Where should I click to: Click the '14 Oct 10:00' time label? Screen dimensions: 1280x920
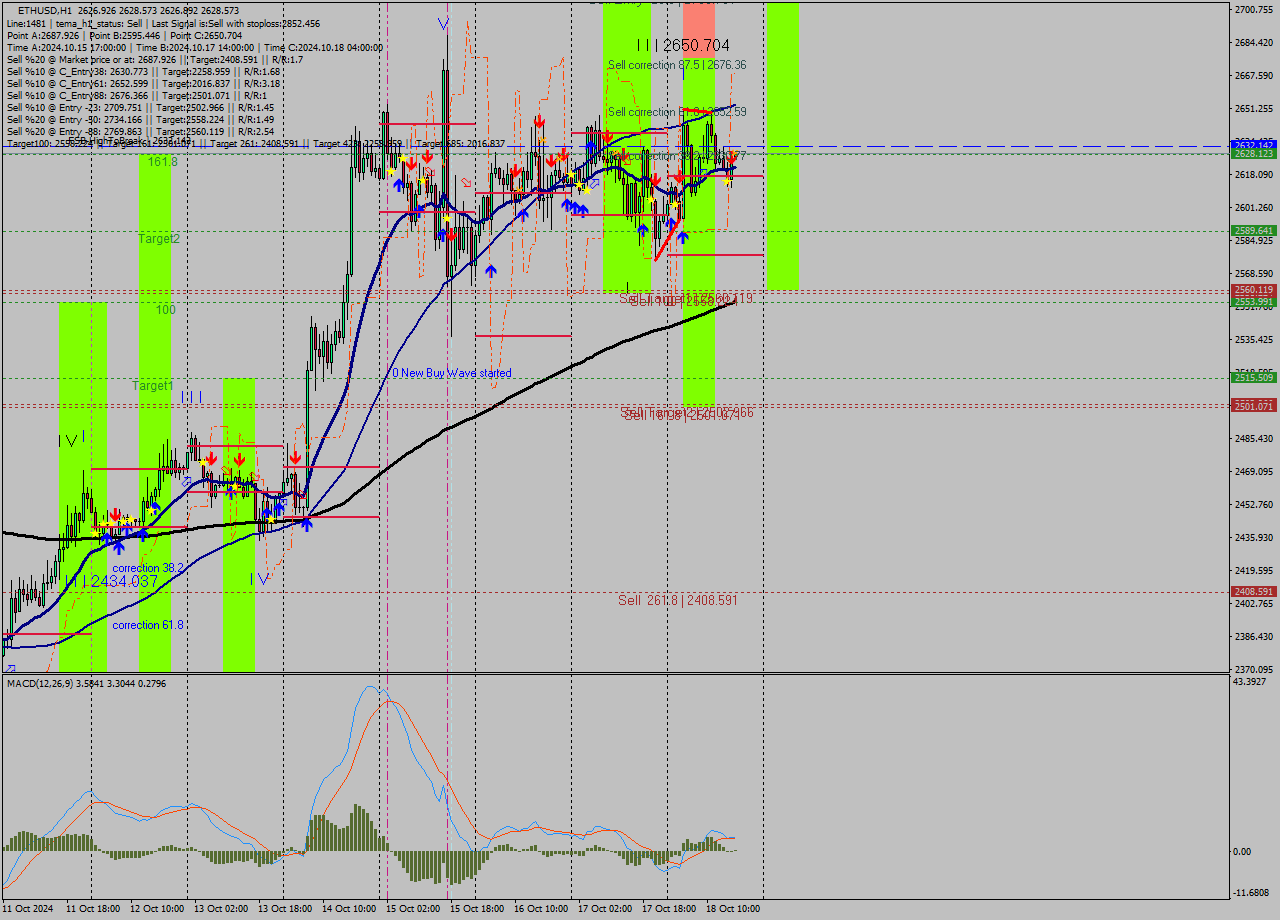coord(349,909)
